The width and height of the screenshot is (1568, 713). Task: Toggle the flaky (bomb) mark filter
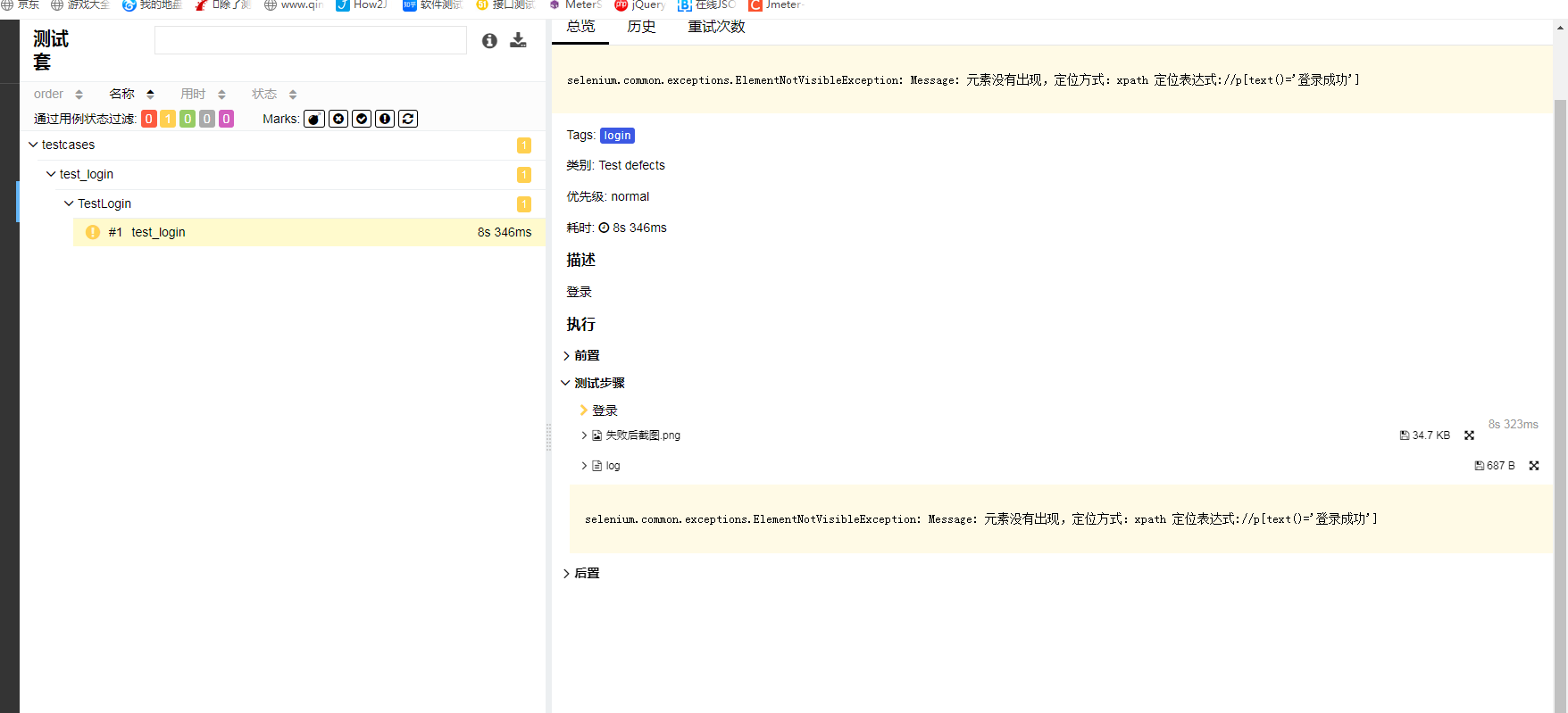314,119
